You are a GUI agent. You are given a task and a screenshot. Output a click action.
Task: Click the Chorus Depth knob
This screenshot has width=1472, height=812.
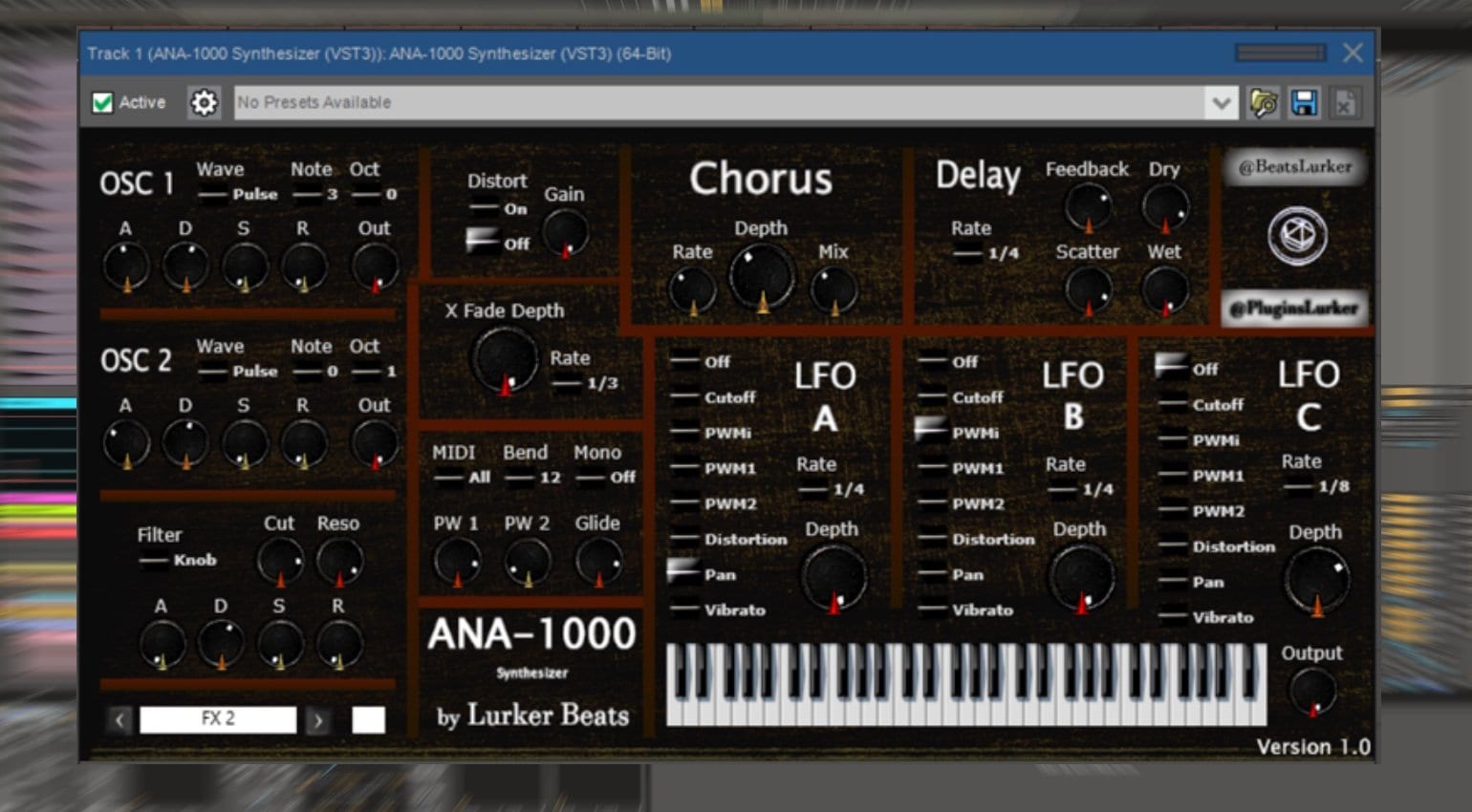(x=762, y=276)
